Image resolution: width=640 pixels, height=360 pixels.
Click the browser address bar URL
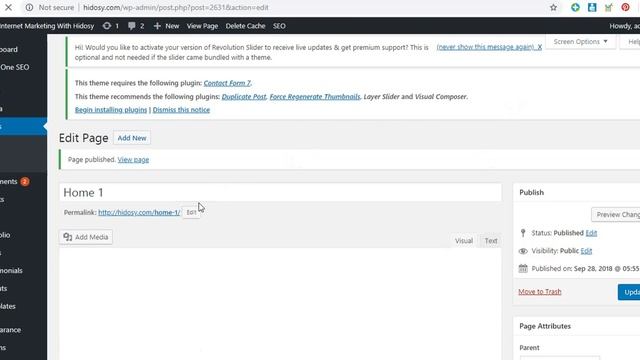click(x=176, y=7)
